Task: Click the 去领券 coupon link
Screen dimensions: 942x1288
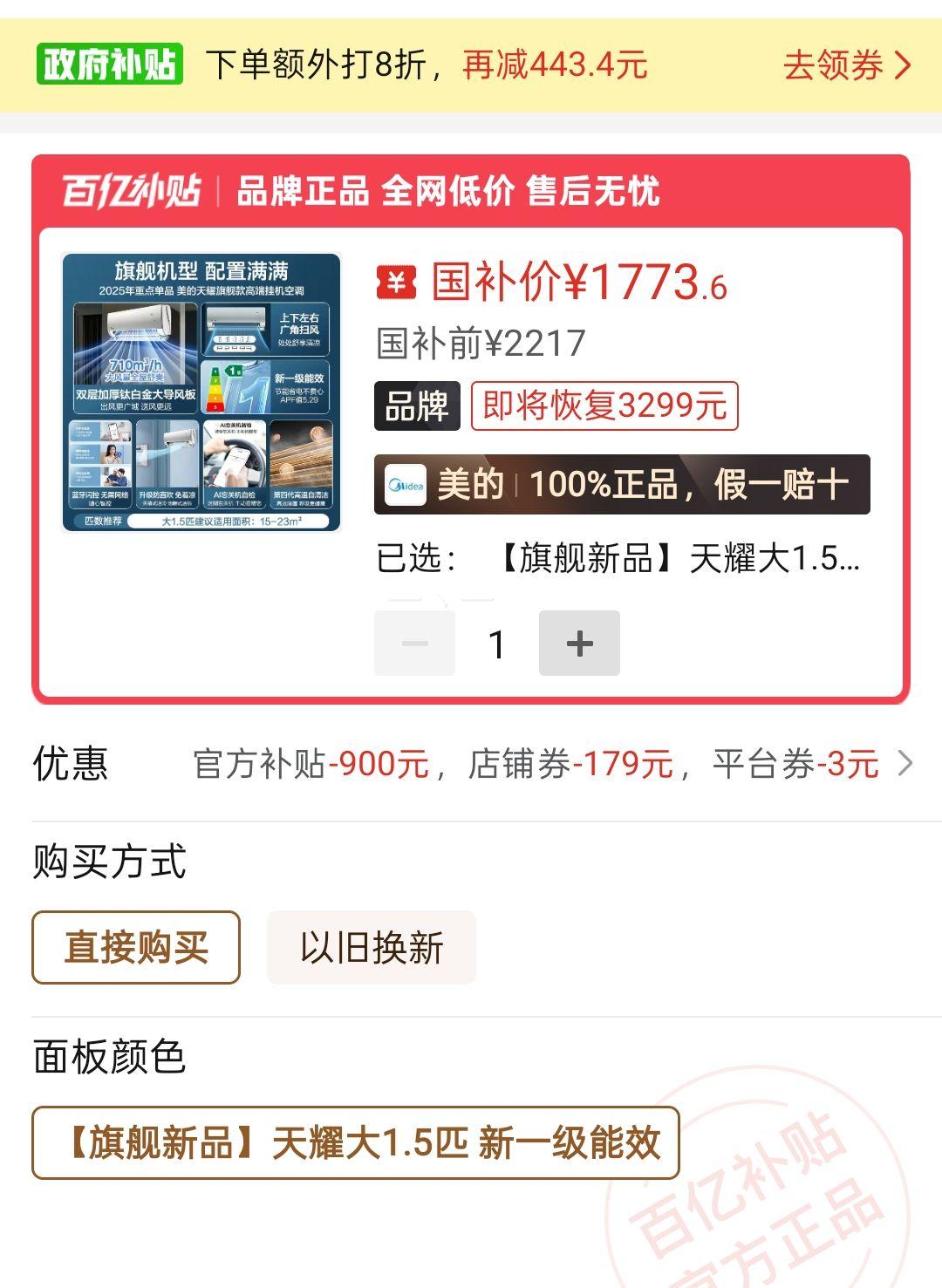Action: [x=833, y=65]
